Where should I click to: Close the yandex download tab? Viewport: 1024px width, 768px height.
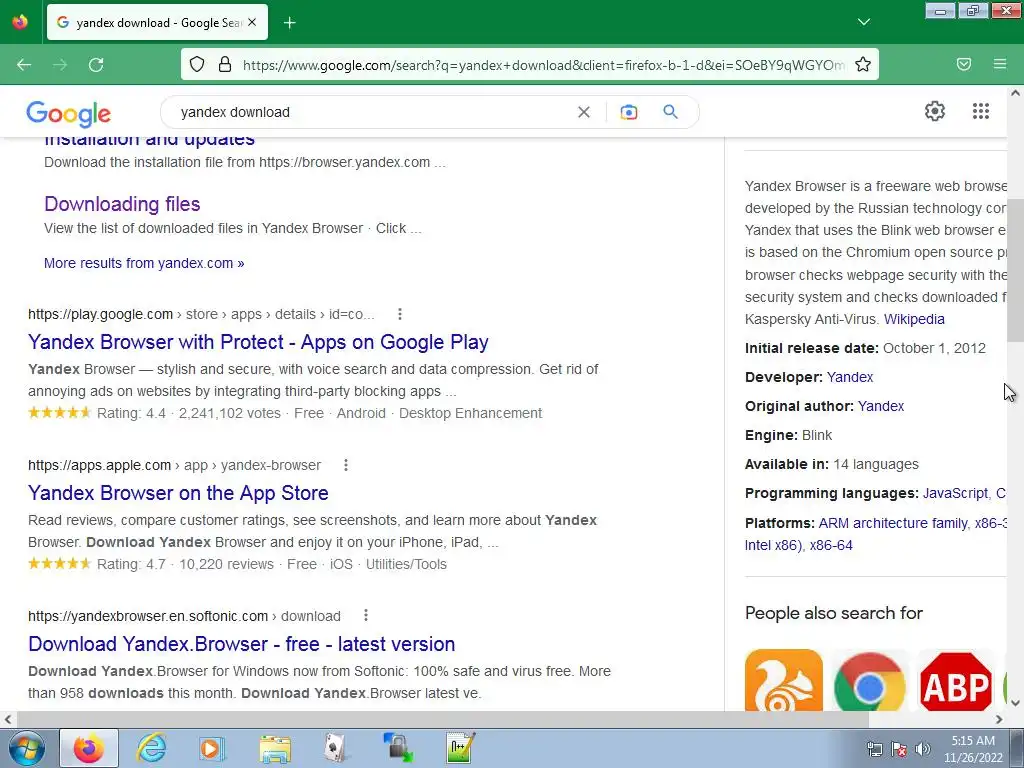[252, 23]
